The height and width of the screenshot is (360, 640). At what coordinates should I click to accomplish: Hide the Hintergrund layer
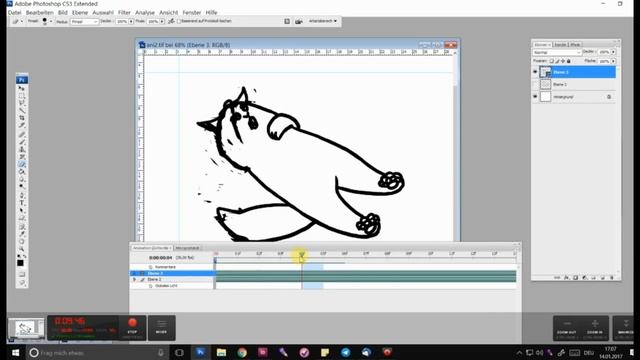[535, 97]
